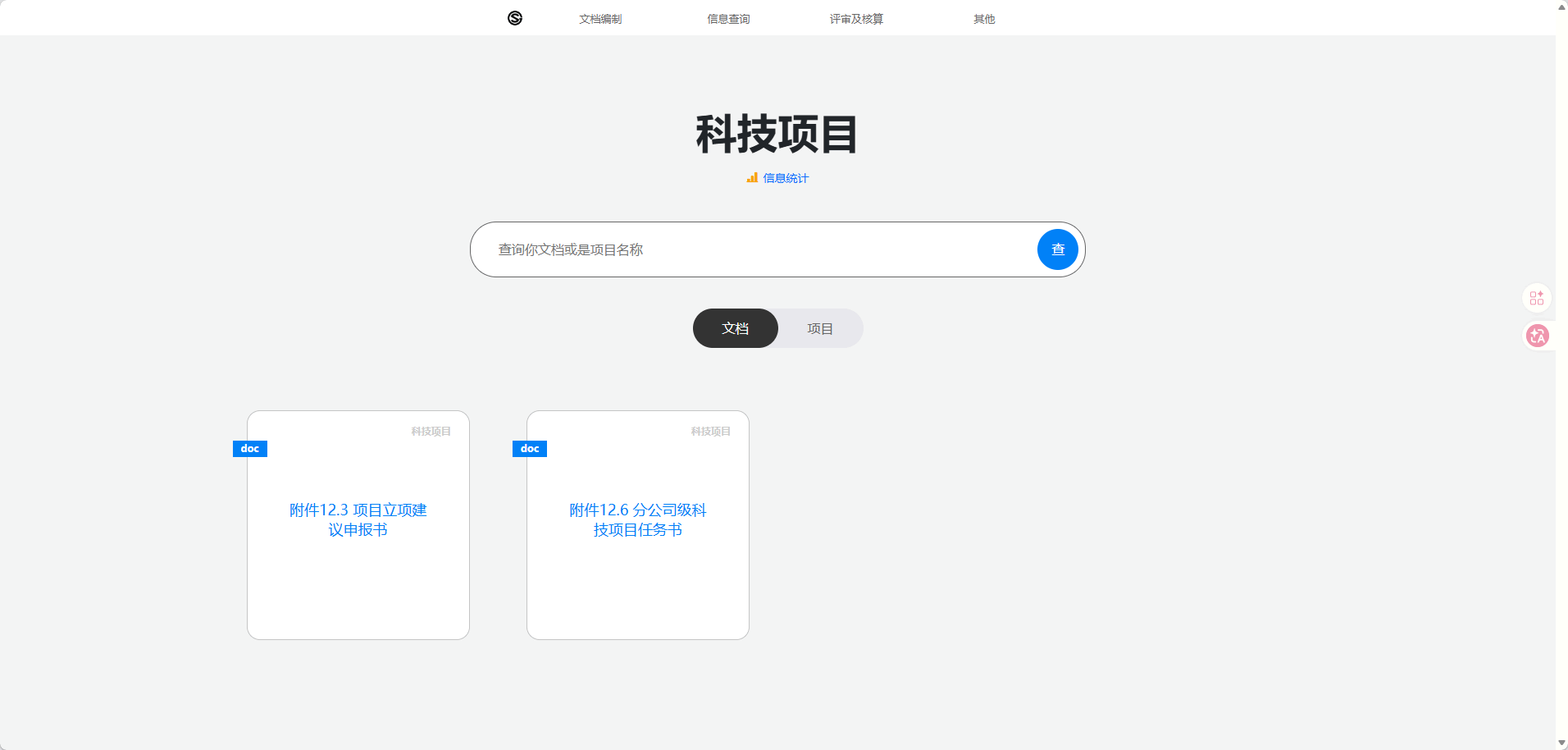Click 科技项目 label on 附件12.3 card
Screen dimensions: 1568x750
tap(431, 432)
